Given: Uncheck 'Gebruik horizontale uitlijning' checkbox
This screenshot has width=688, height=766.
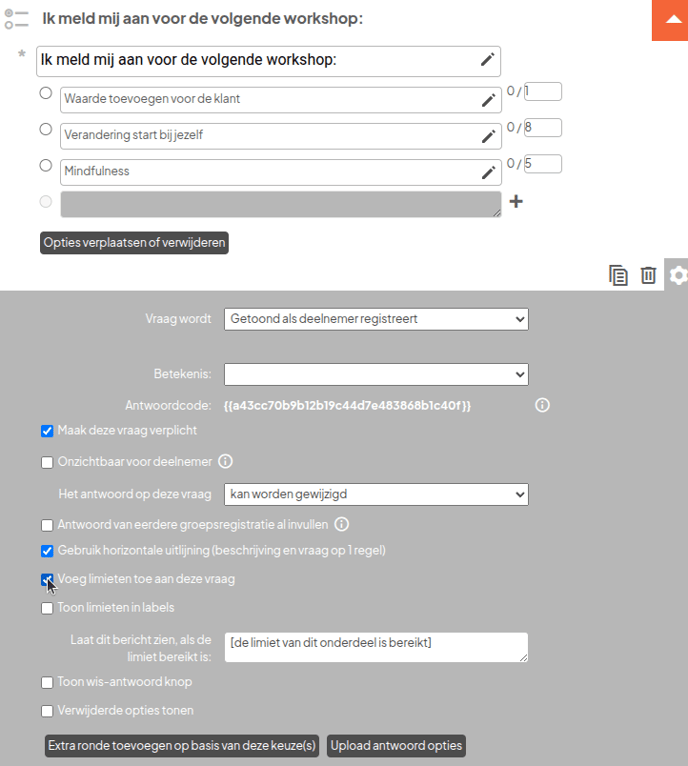Looking at the screenshot, I should click(x=47, y=551).
